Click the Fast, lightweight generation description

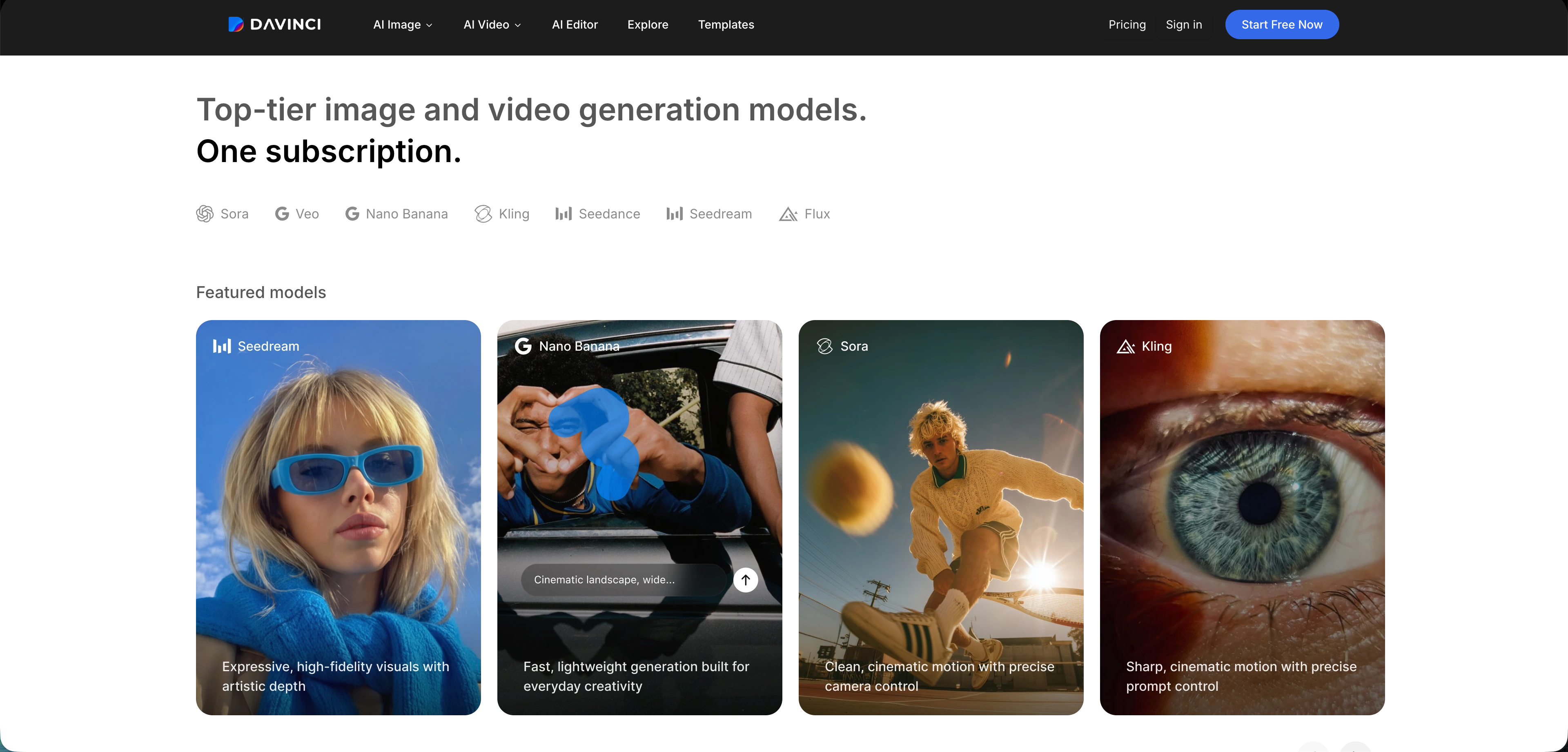coord(636,676)
